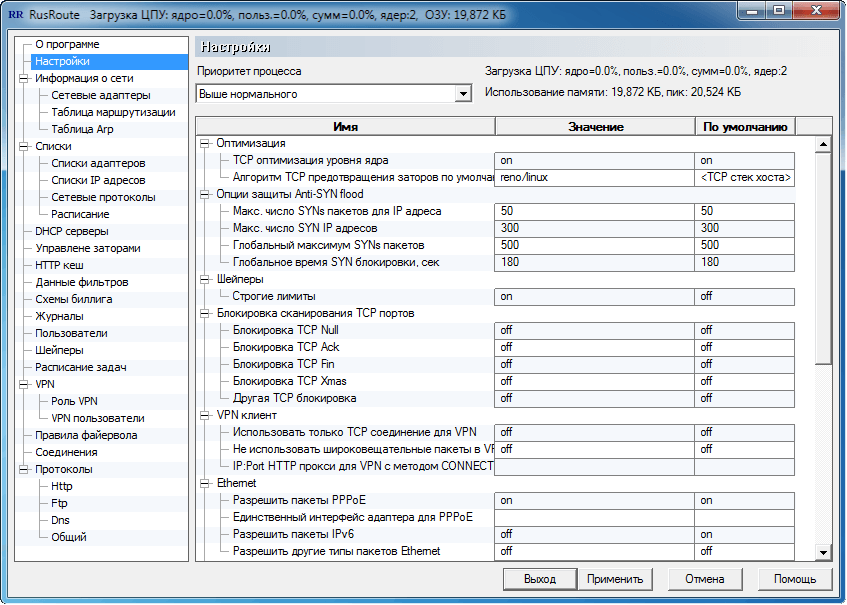Toggle the Разрешить пакеты IPv6 value
This screenshot has width=847, height=605.
(594, 535)
